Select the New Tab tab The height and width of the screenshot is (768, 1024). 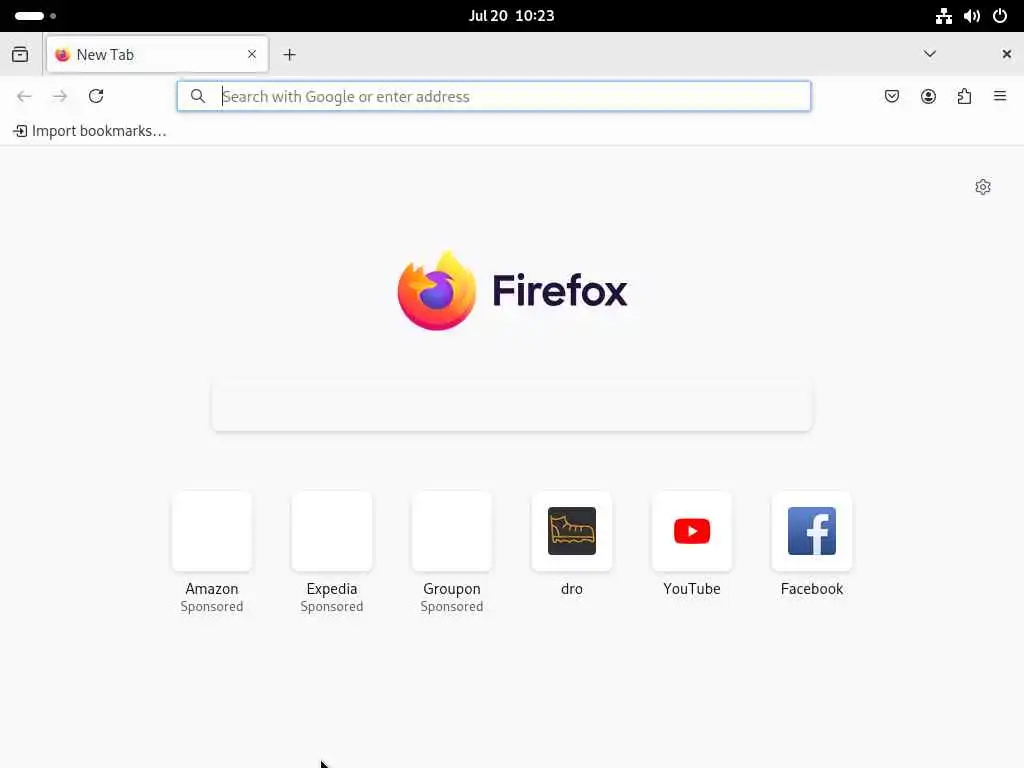click(157, 54)
